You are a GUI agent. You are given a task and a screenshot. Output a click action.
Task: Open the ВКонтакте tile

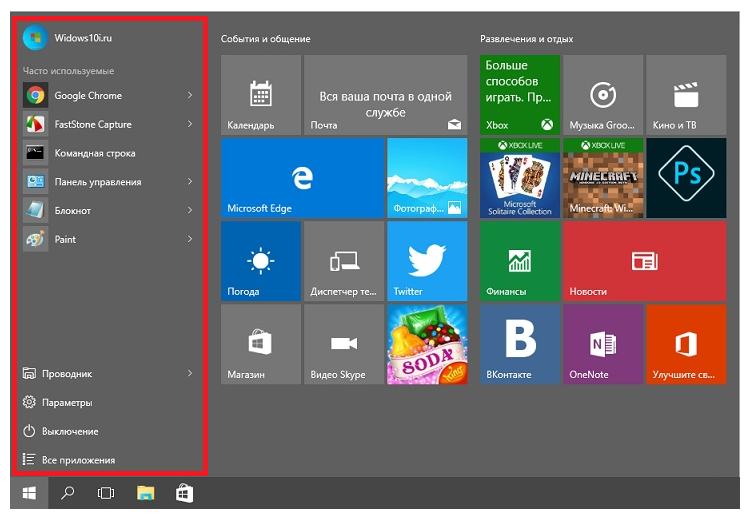click(519, 344)
